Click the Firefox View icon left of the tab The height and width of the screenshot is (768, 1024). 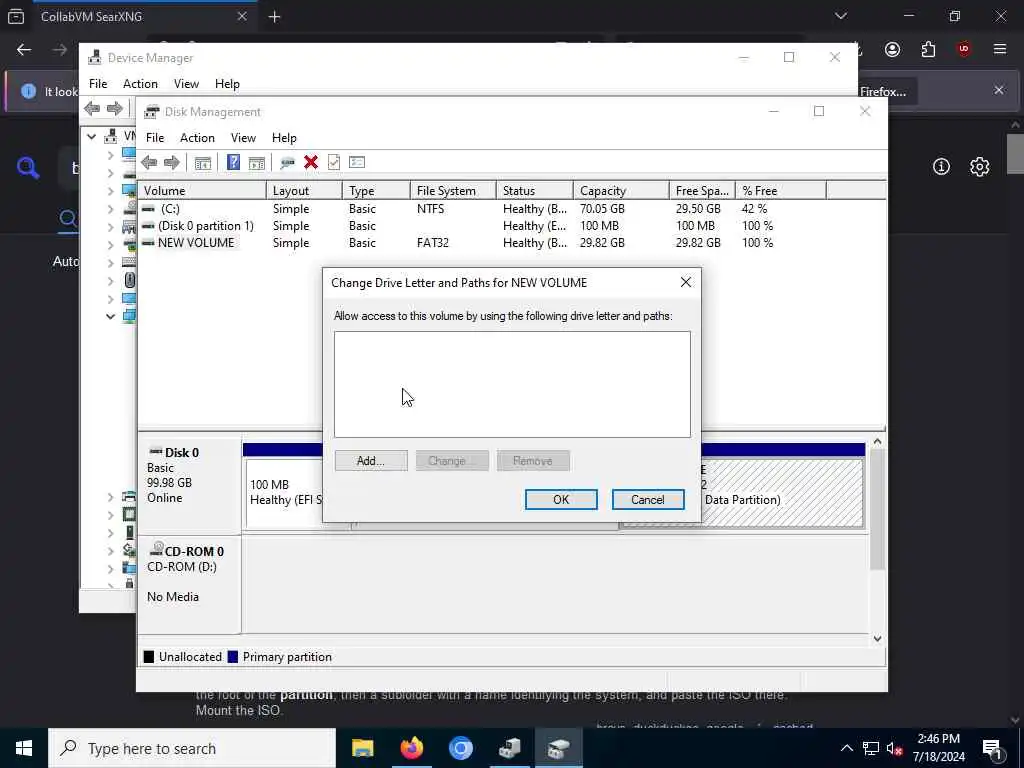click(x=16, y=16)
